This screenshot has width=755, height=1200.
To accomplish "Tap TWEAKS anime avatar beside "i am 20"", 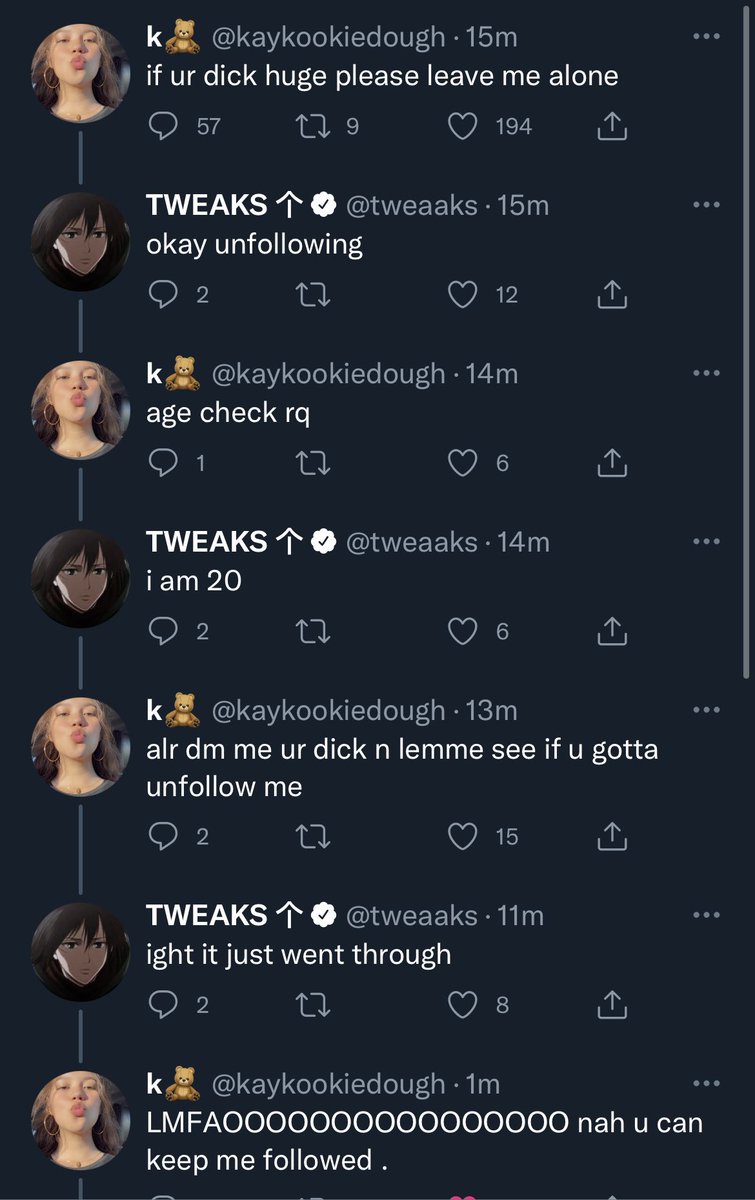I will click(80, 579).
